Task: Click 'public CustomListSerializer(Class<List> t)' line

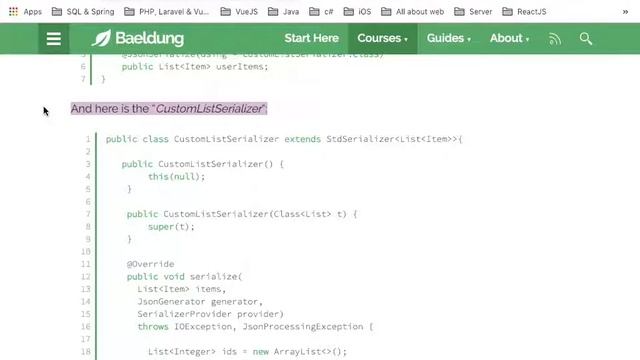Action: (x=242, y=214)
